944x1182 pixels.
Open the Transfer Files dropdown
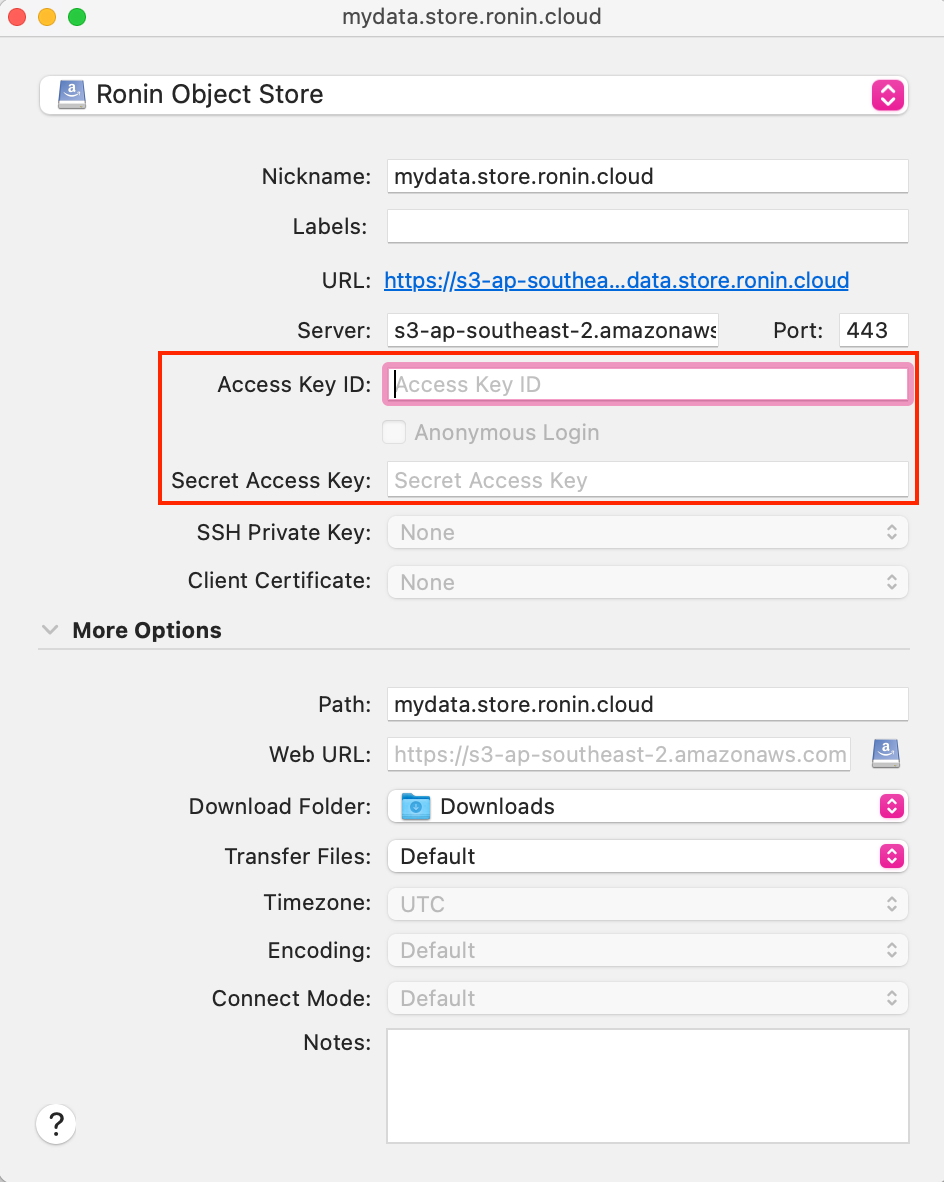click(648, 856)
